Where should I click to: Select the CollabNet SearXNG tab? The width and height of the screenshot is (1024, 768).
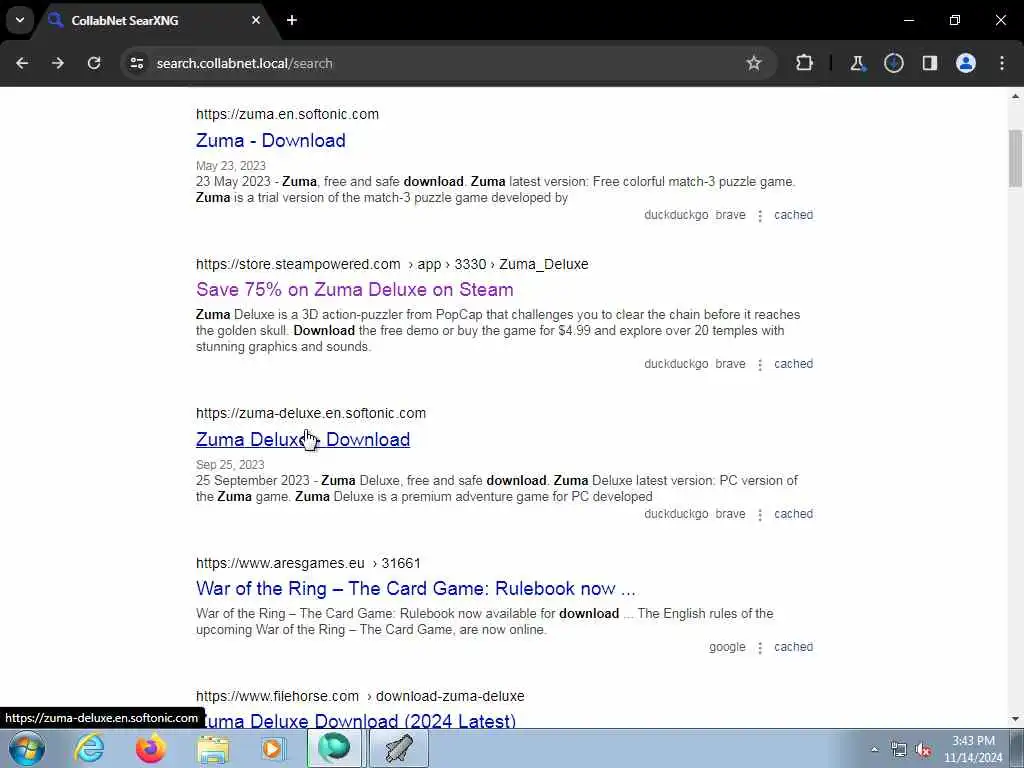153,20
